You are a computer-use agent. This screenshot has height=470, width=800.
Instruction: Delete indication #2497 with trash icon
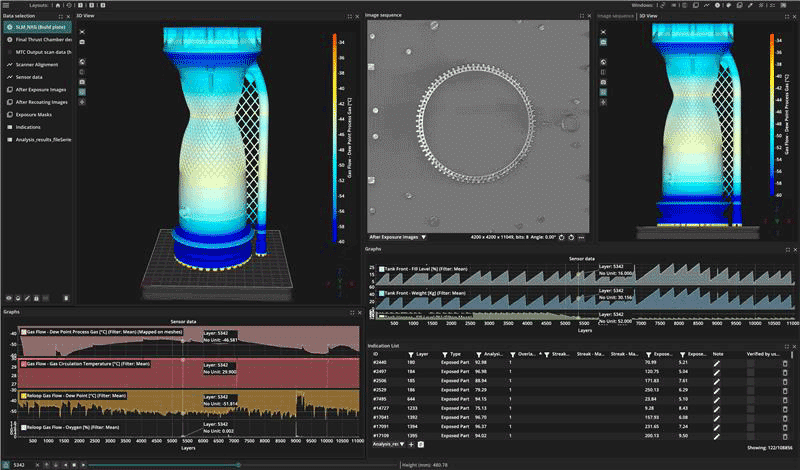pos(785,372)
